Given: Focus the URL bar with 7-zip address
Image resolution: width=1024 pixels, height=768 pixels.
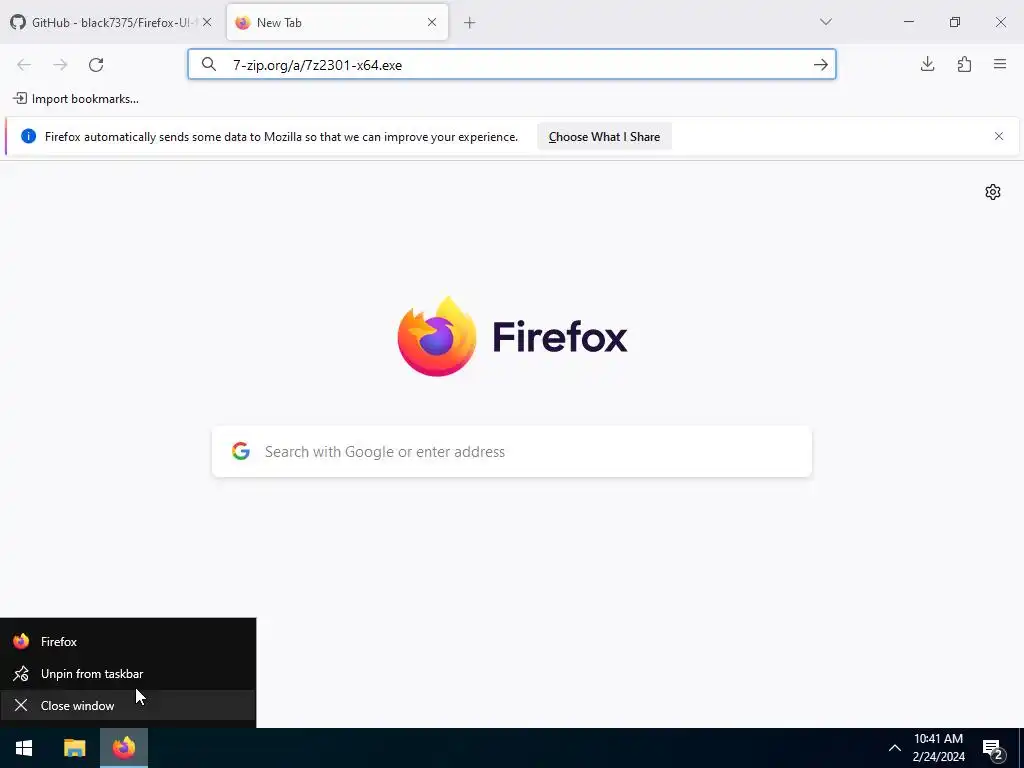Looking at the screenshot, I should point(511,64).
